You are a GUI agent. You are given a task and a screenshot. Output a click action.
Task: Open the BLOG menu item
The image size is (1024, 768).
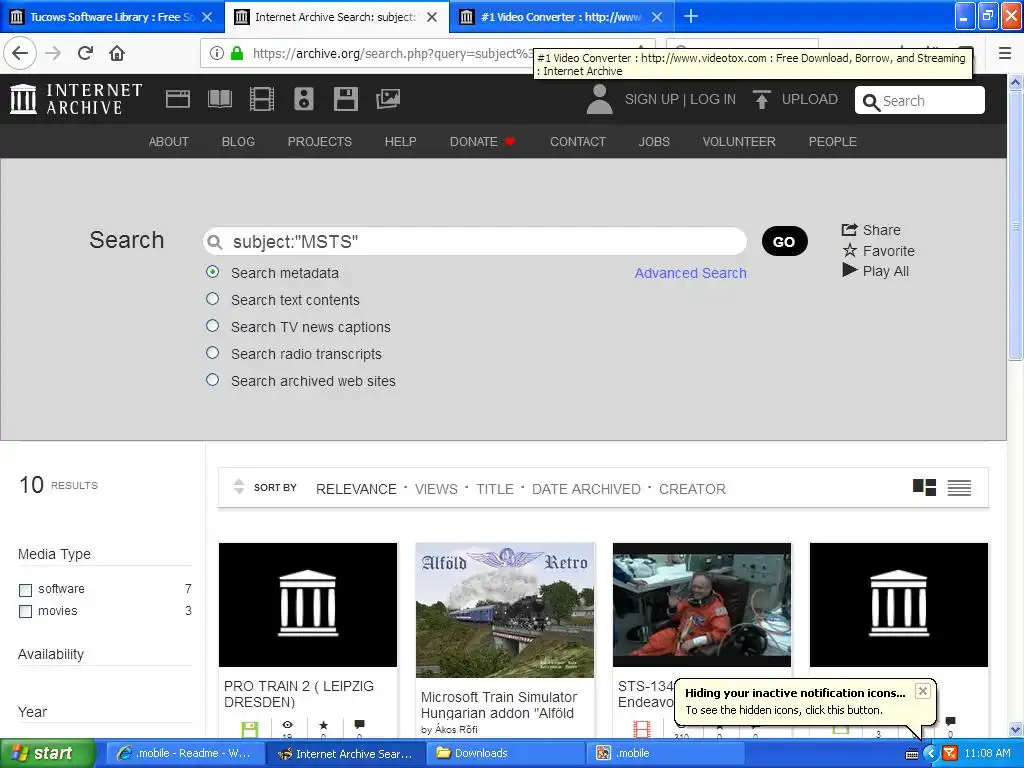(x=238, y=142)
